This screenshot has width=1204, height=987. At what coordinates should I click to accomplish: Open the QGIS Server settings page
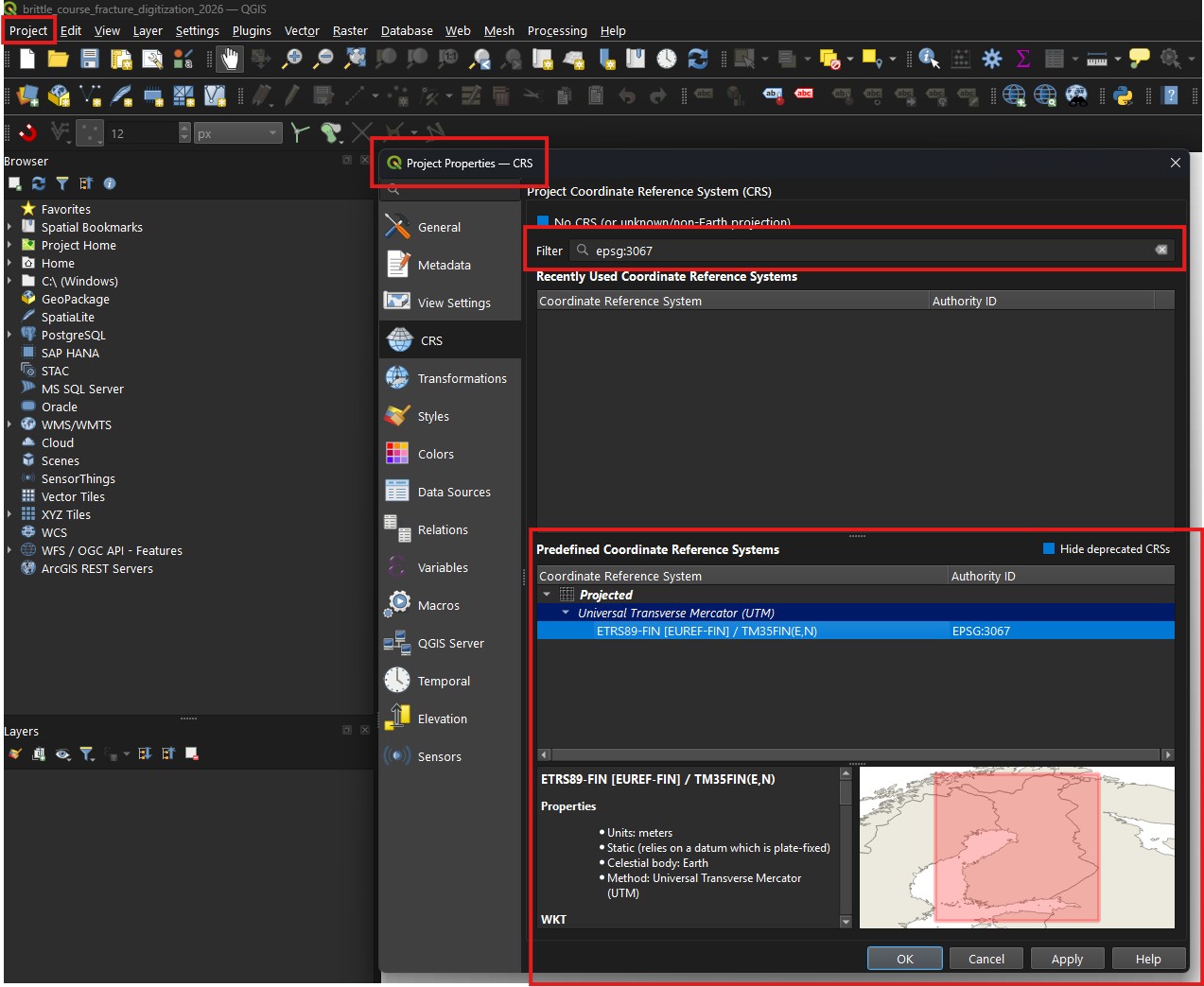tap(450, 643)
